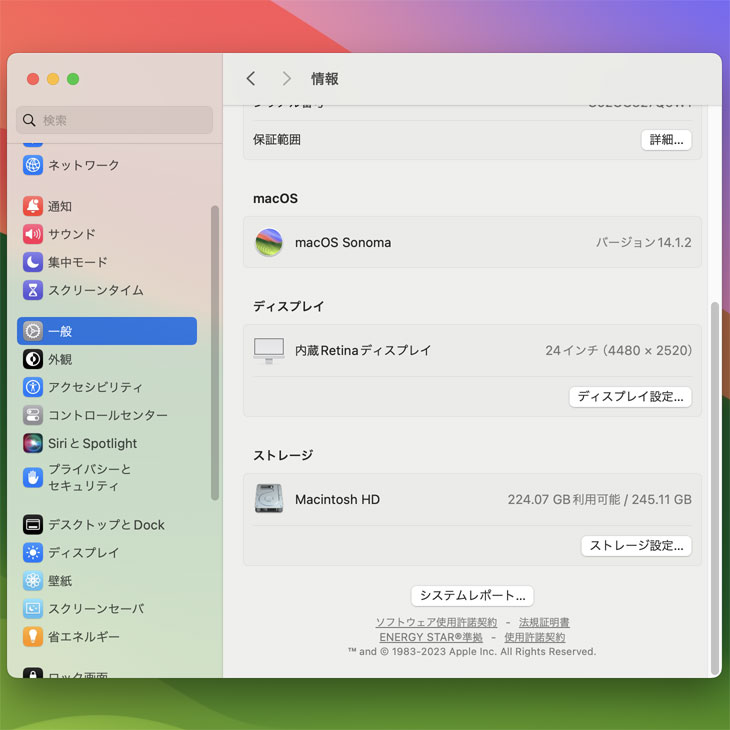This screenshot has width=730, height=730.
Task: Select the 省エネルギー lightbulb icon
Action: click(33, 636)
